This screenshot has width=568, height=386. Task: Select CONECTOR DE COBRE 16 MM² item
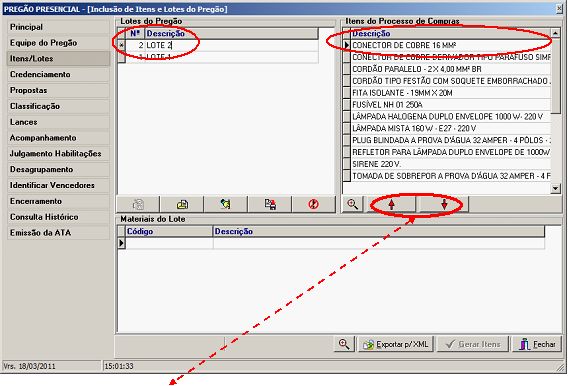451,45
